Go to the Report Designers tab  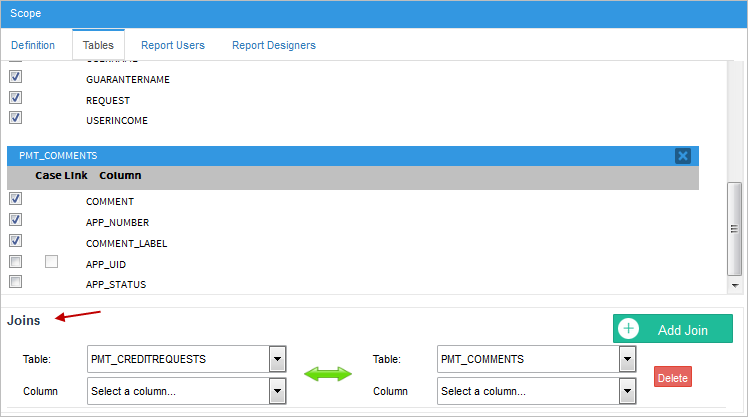tap(273, 45)
